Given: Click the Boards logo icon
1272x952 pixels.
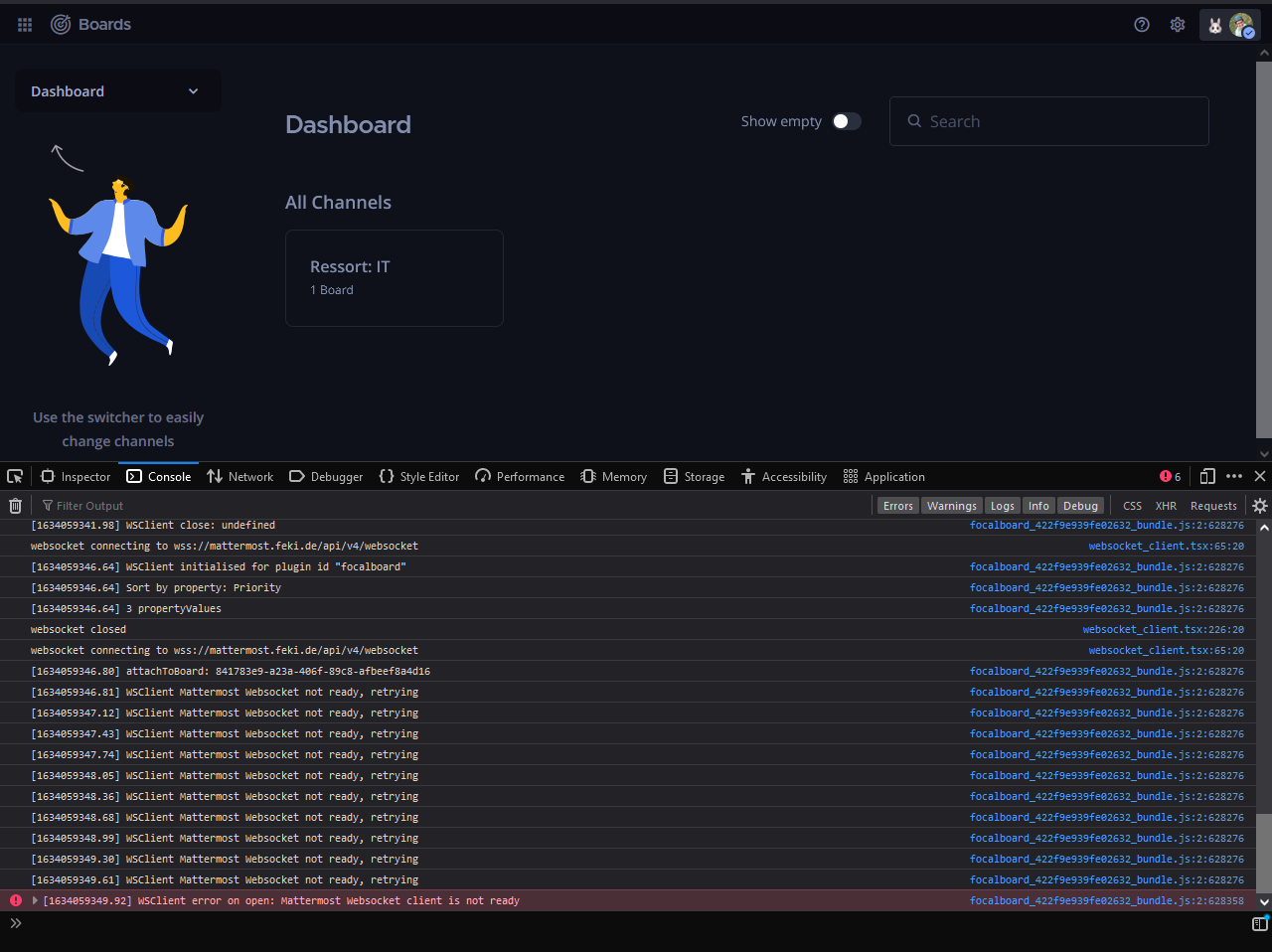Looking at the screenshot, I should point(61,25).
